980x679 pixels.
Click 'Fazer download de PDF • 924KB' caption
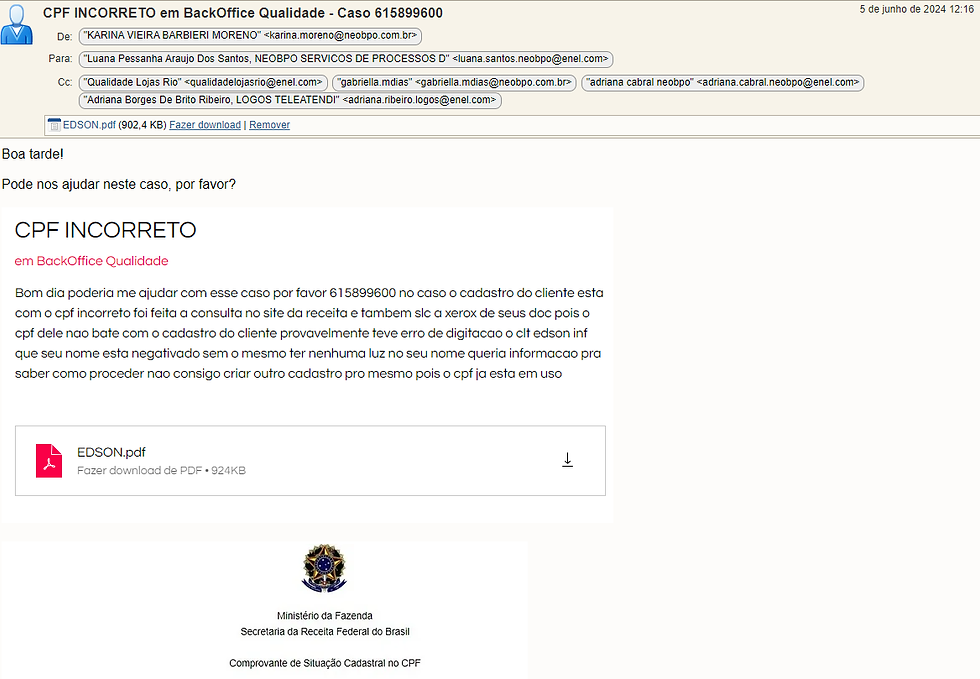coord(161,470)
